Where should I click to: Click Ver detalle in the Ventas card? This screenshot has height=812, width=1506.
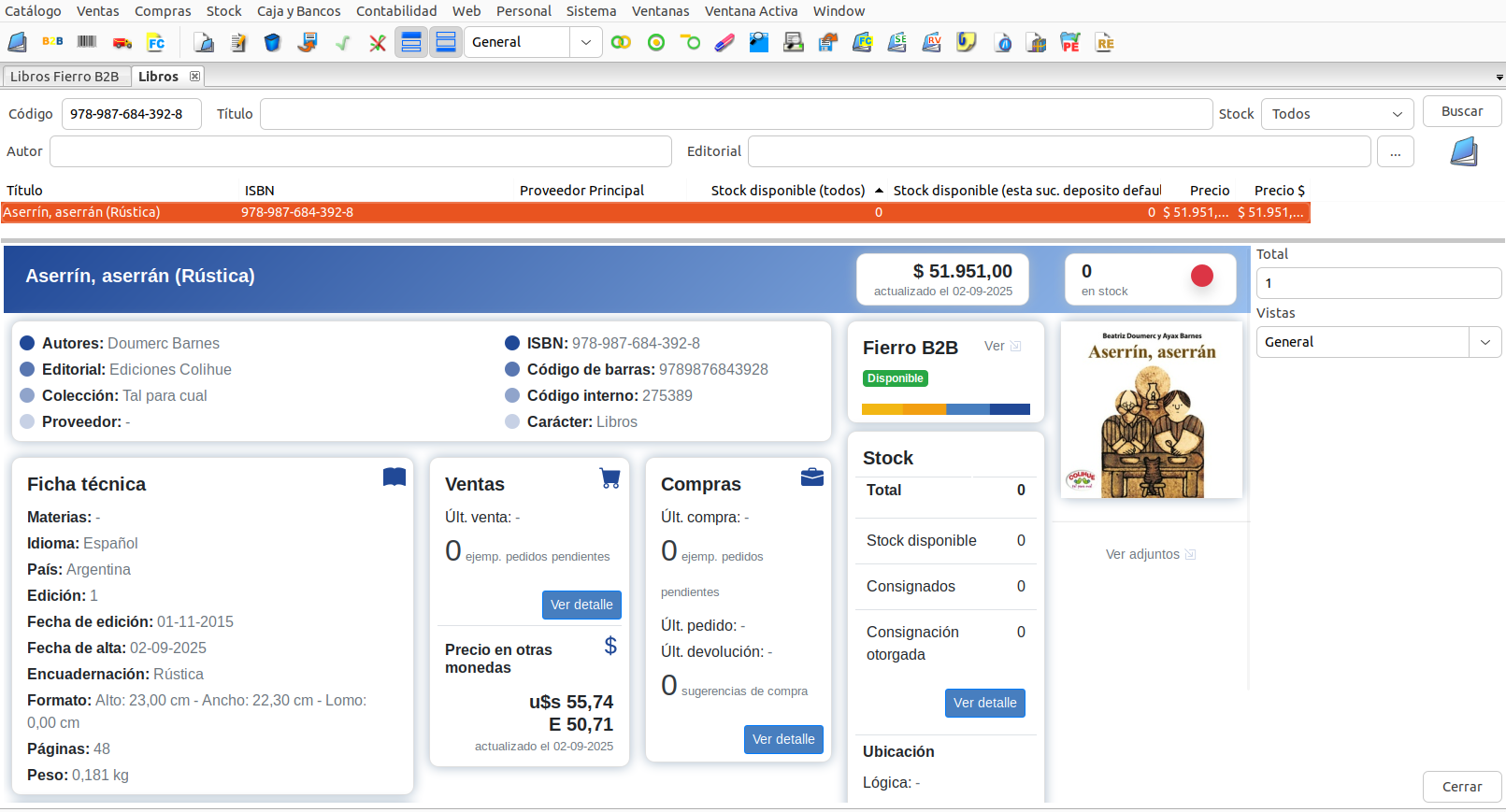pos(581,605)
